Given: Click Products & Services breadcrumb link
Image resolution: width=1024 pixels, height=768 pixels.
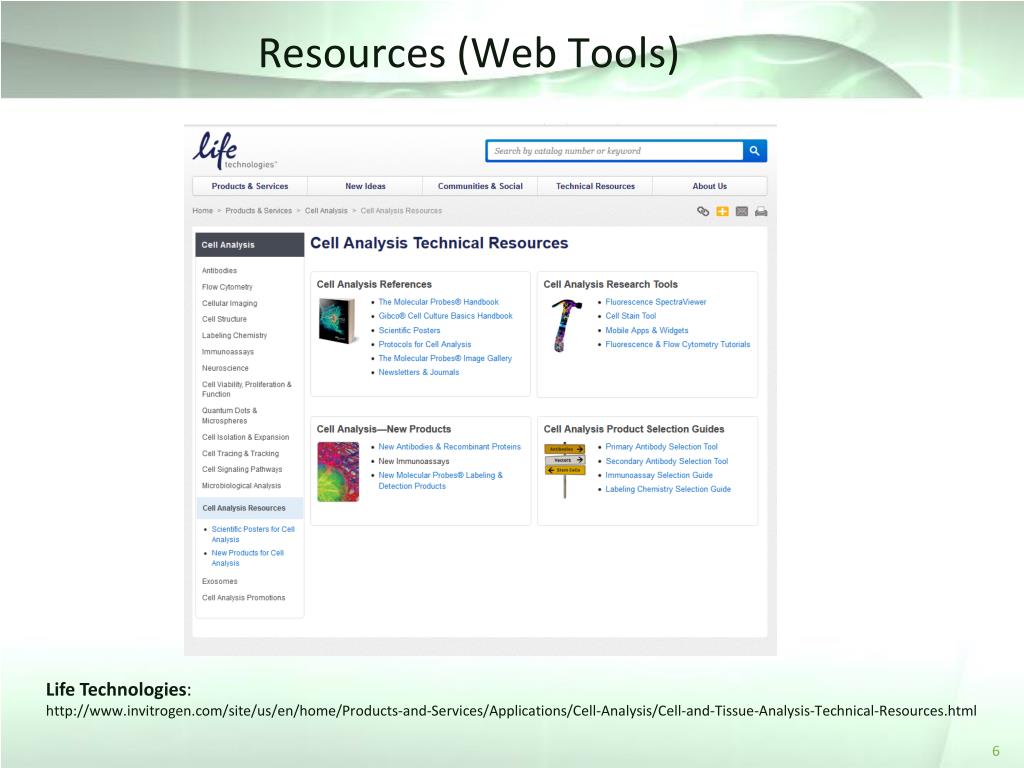Looking at the screenshot, I should pyautogui.click(x=259, y=211).
